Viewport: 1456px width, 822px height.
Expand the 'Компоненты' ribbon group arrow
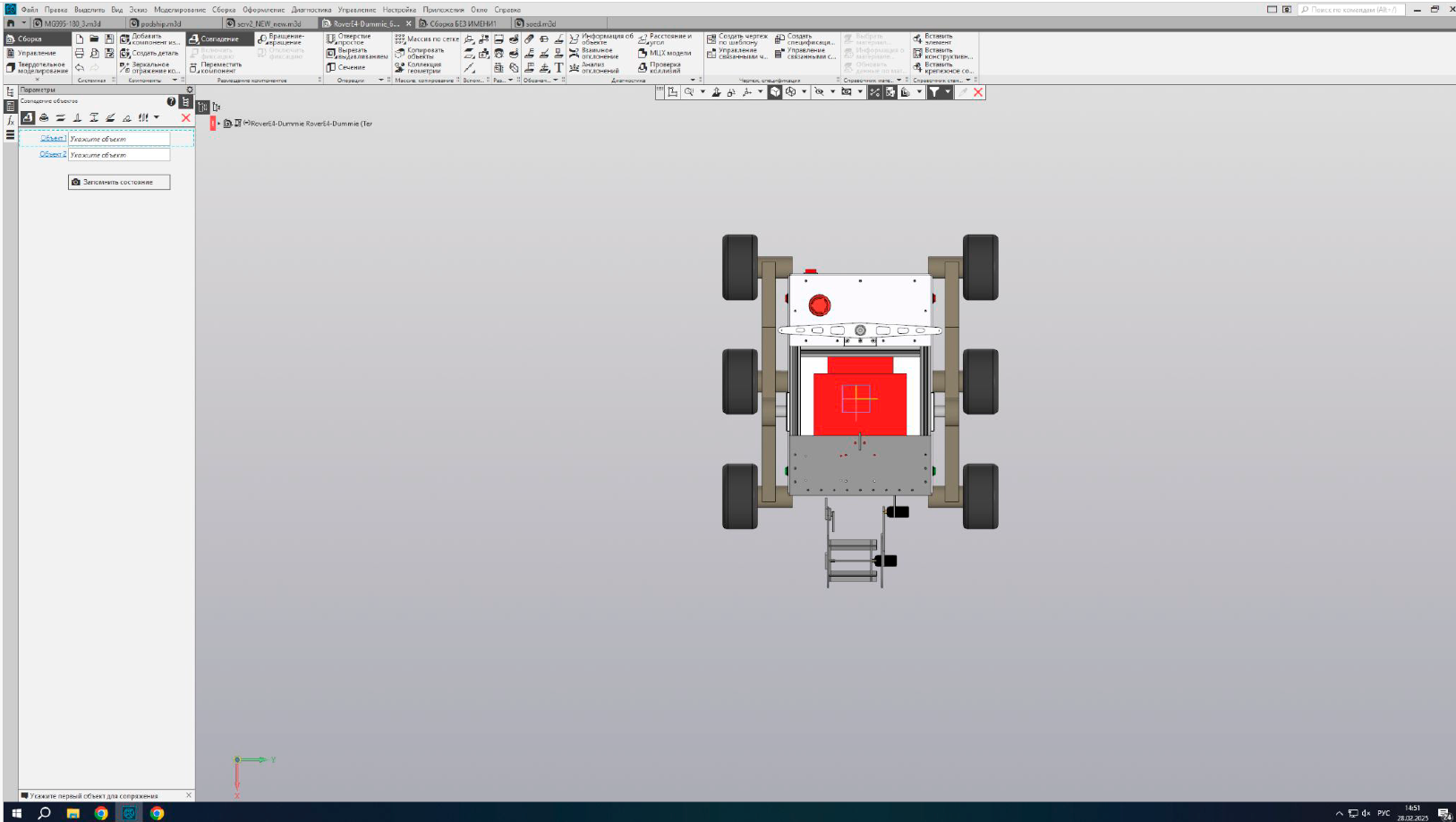[x=175, y=81]
